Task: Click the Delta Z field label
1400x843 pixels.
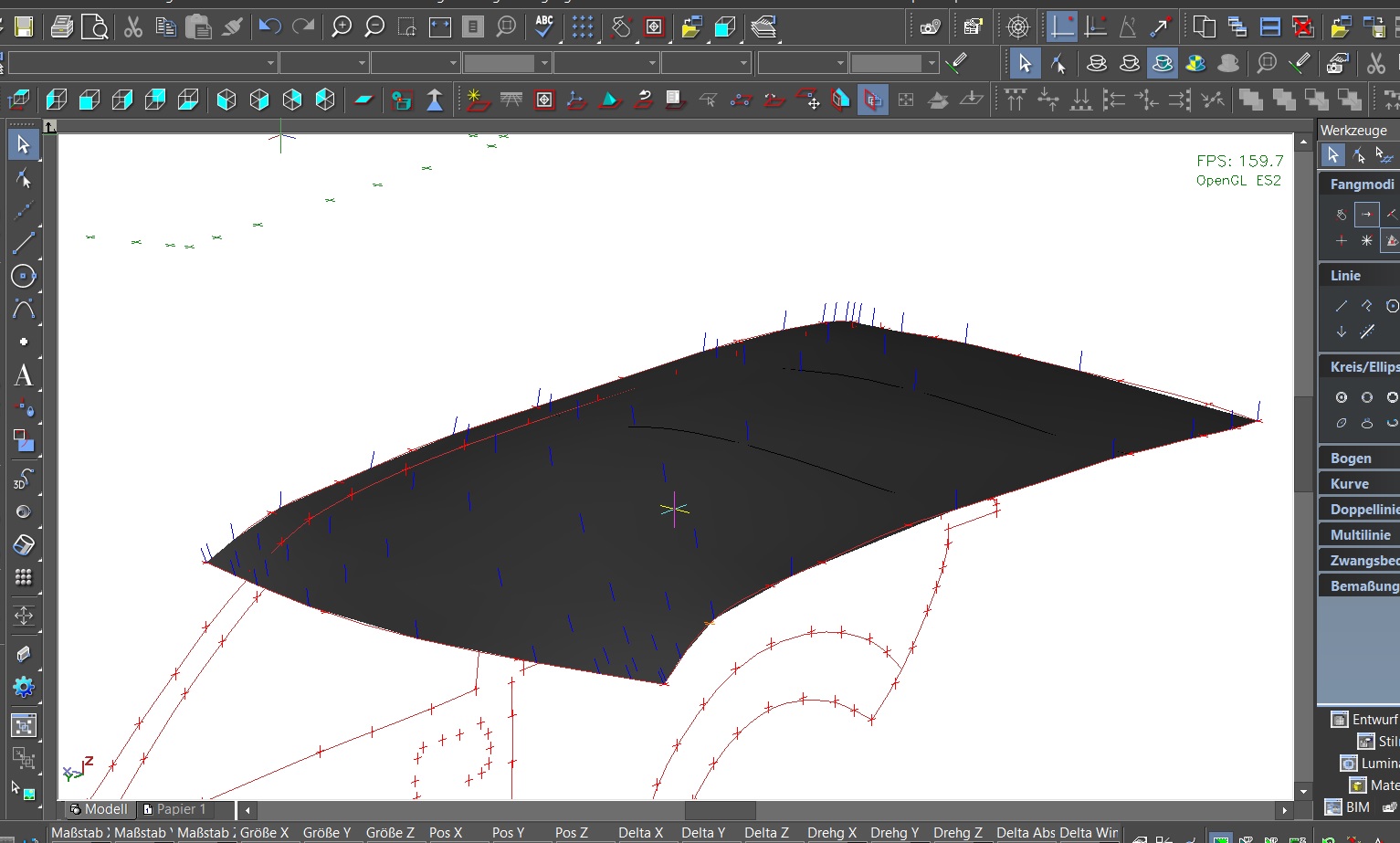Action: click(766, 833)
